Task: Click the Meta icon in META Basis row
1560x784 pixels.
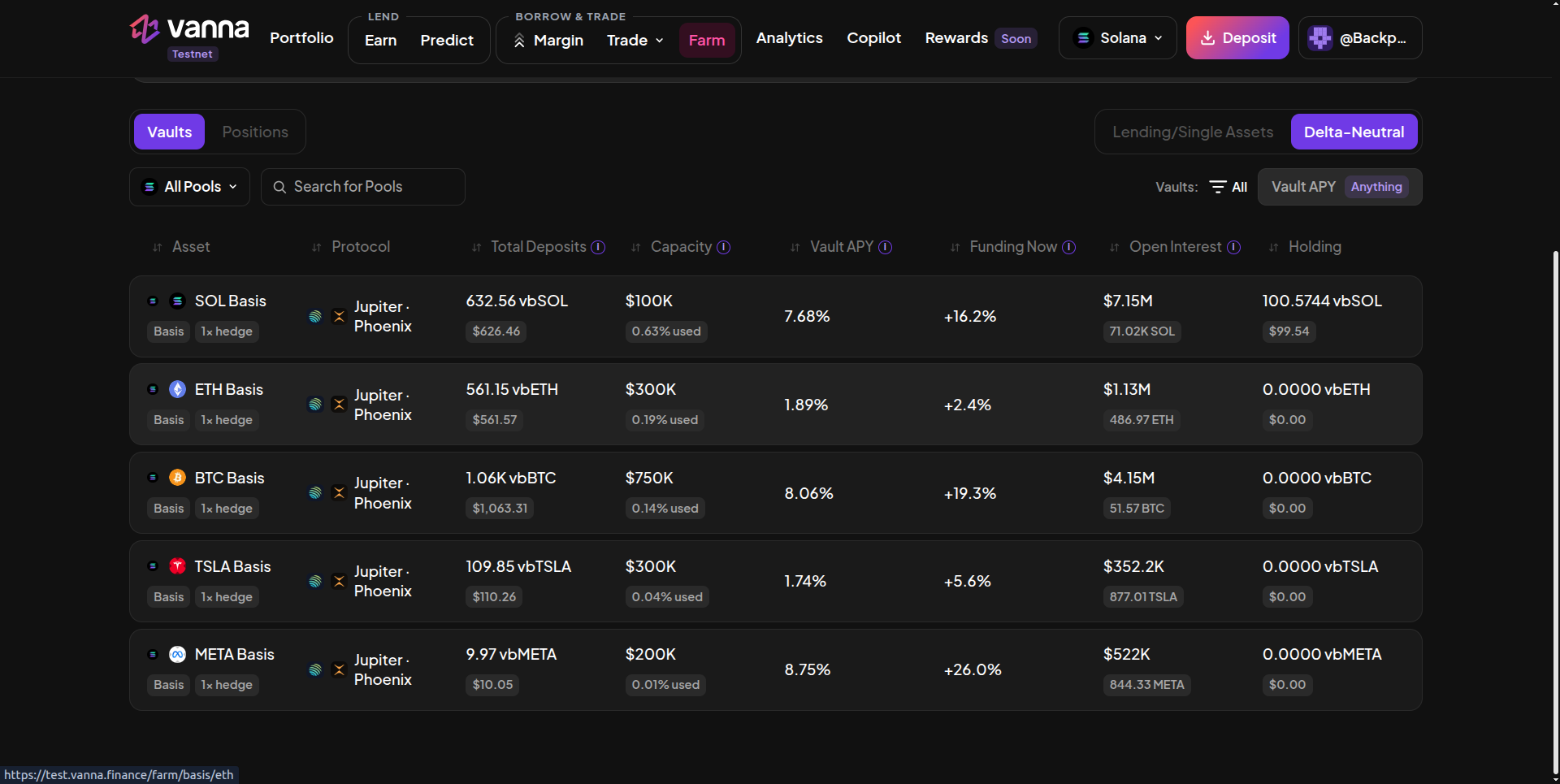Action: point(177,654)
